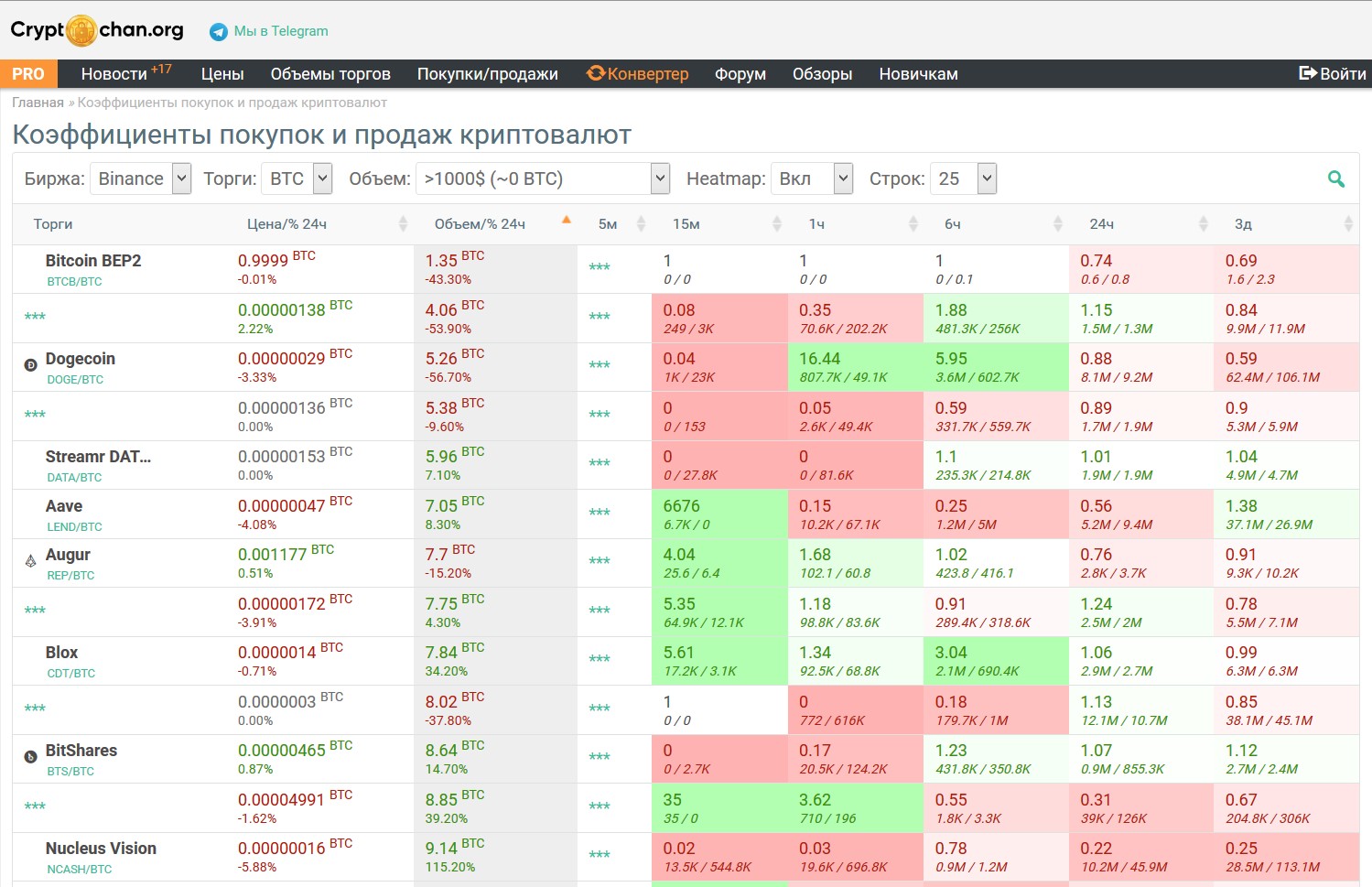1372x887 pixels.
Task: Click the Войти login icon
Action: (1308, 73)
